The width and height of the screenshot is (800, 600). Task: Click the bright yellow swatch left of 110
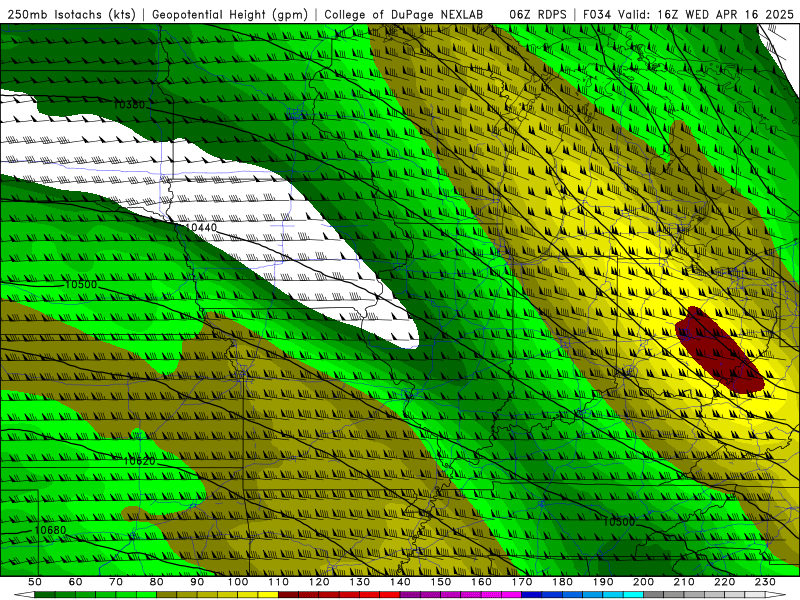coord(268,595)
